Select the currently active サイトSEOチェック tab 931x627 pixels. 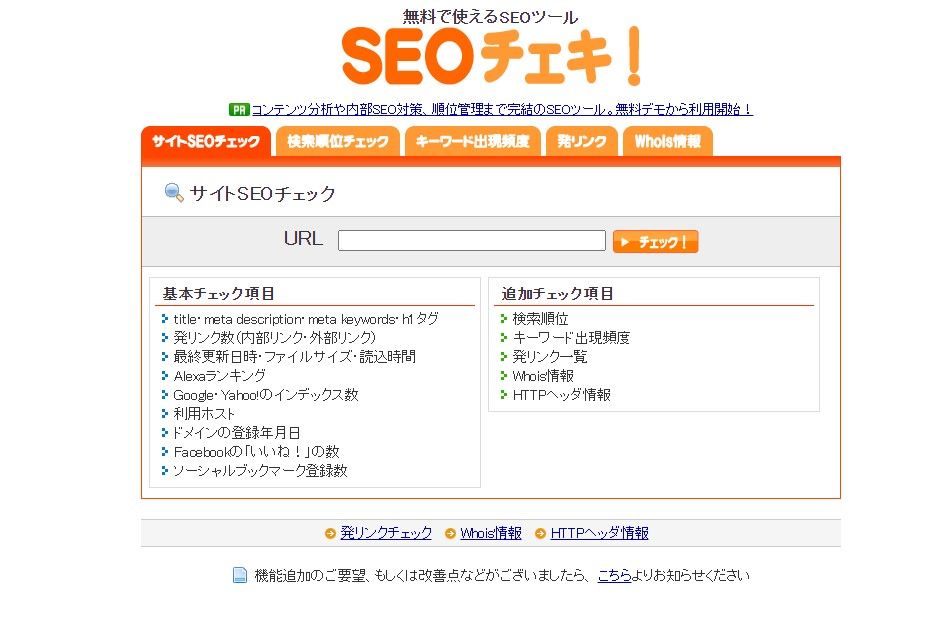click(x=205, y=142)
